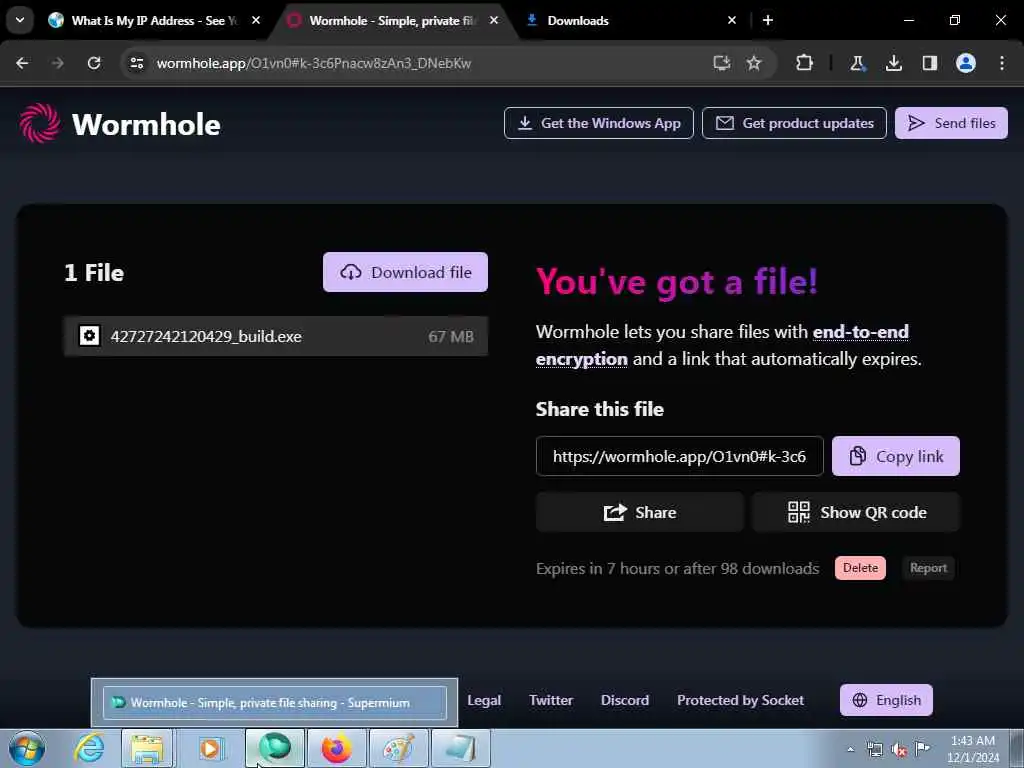This screenshot has height=768, width=1024.
Task: Click the Supermium browser taskbar icon
Action: 274,748
